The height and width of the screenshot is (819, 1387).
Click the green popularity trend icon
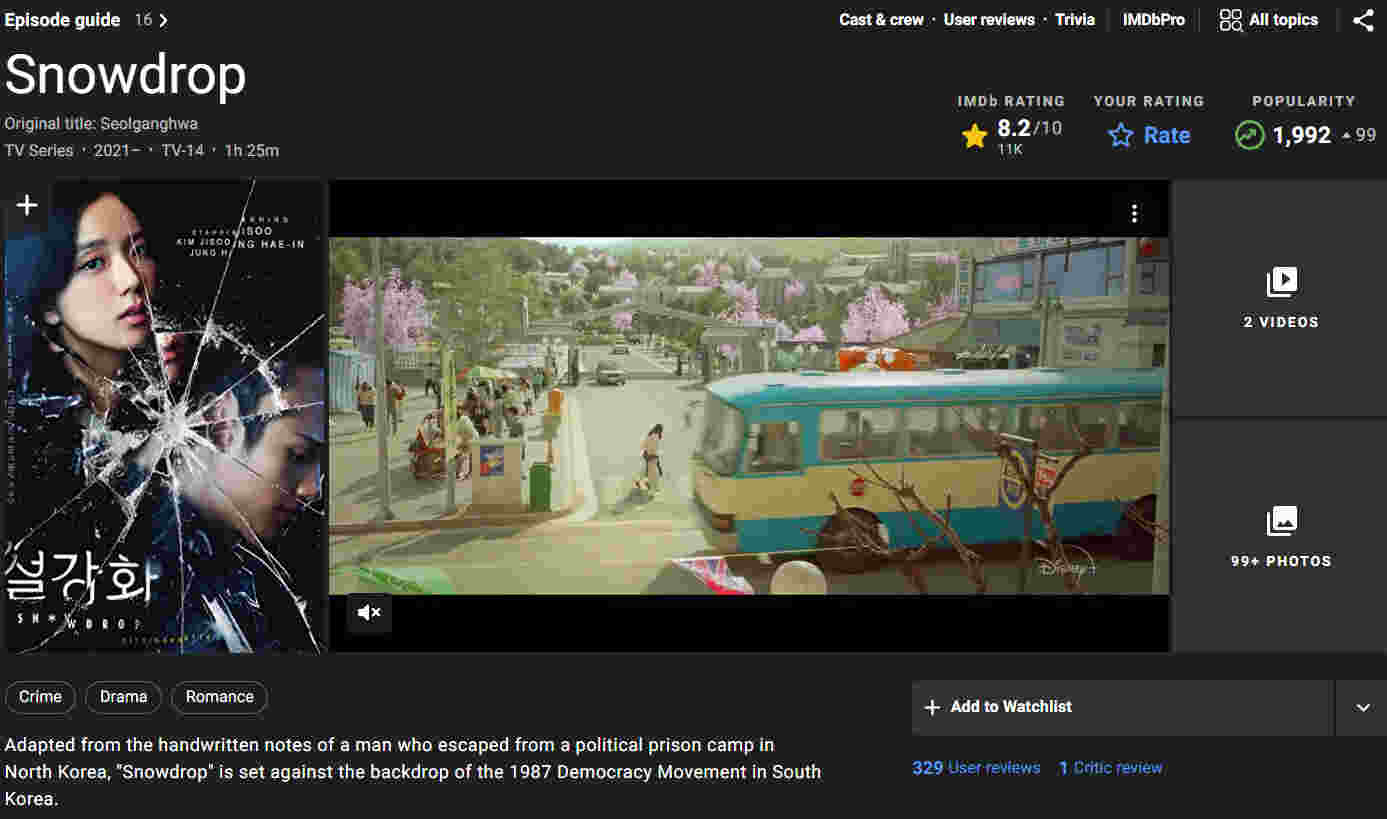[x=1249, y=136]
